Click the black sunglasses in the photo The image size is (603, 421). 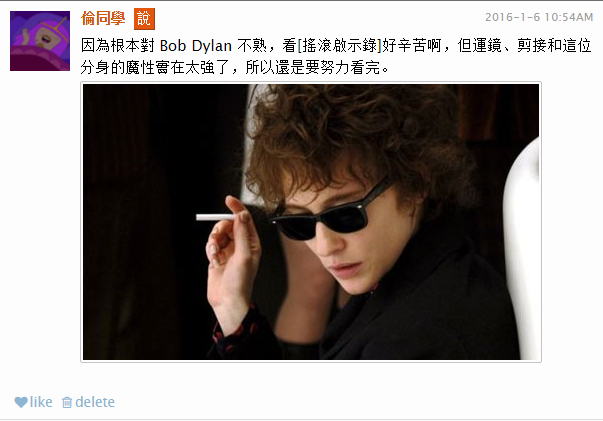[327, 215]
